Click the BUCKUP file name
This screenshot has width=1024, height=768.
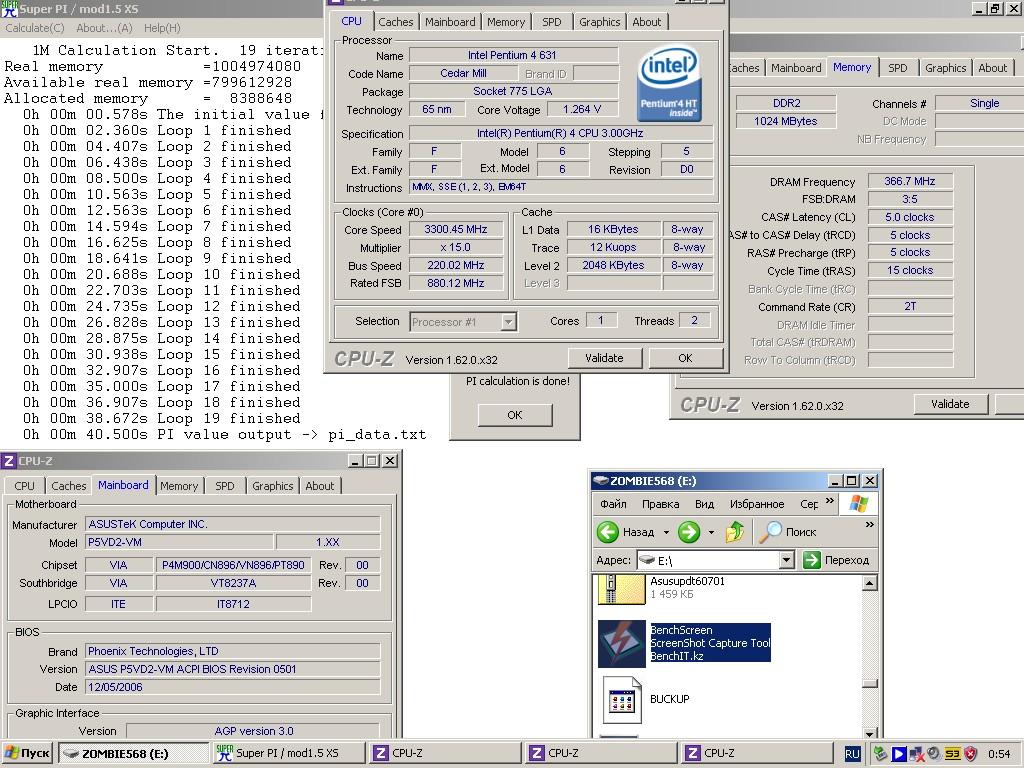[x=669, y=699]
